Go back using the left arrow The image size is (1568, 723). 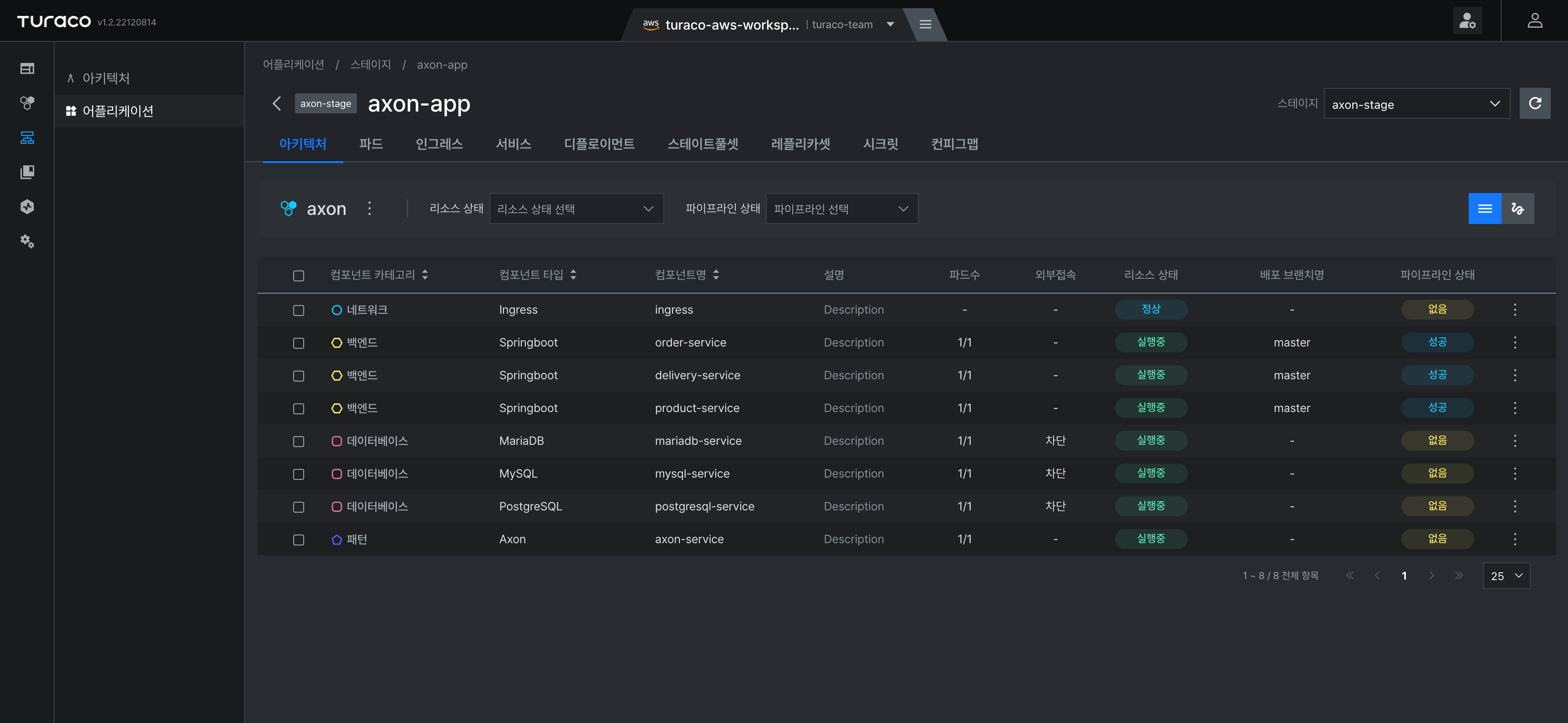point(277,103)
